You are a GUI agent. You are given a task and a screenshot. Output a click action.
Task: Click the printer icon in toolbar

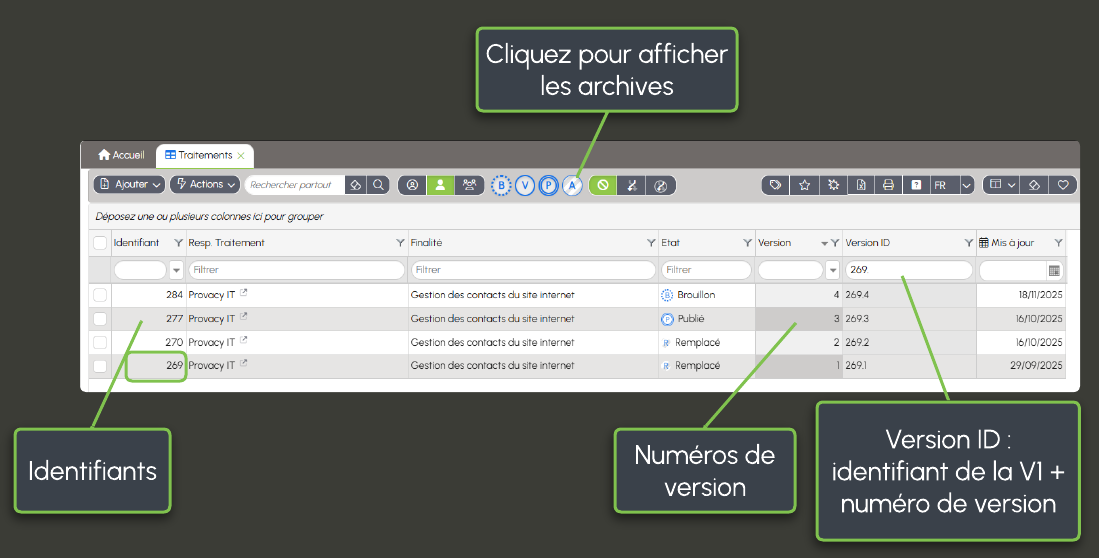tap(887, 185)
